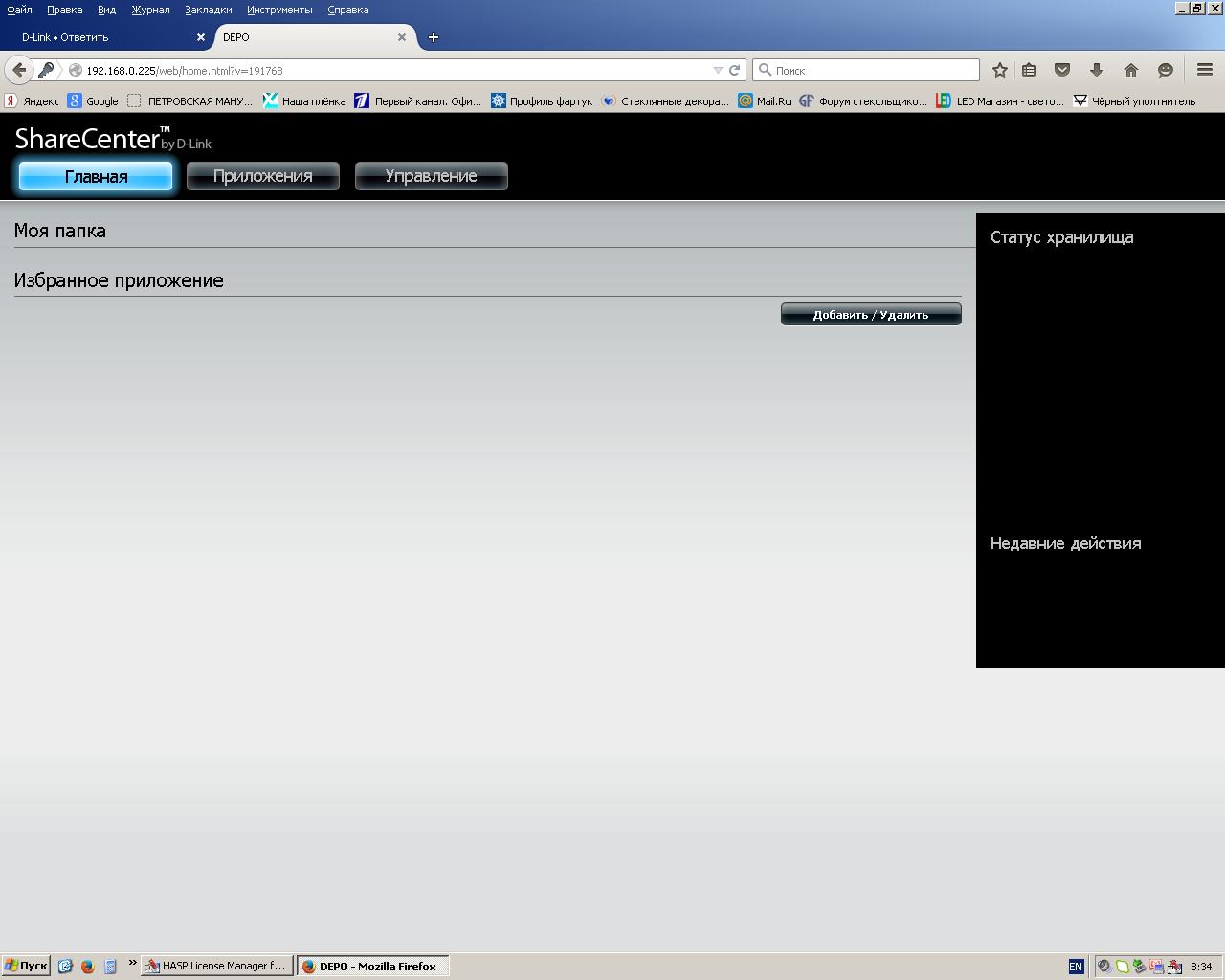Click the ShareCenter by D-Link logo
The width and height of the screenshot is (1225, 980).
point(113,138)
